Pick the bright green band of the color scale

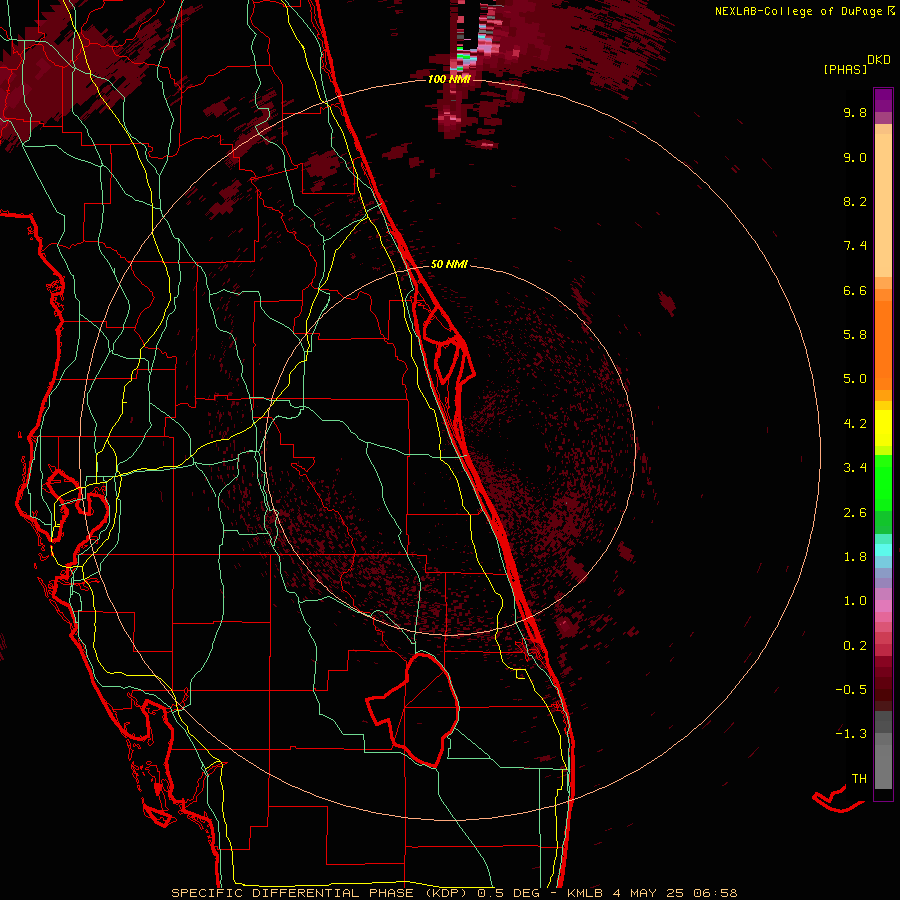click(883, 482)
